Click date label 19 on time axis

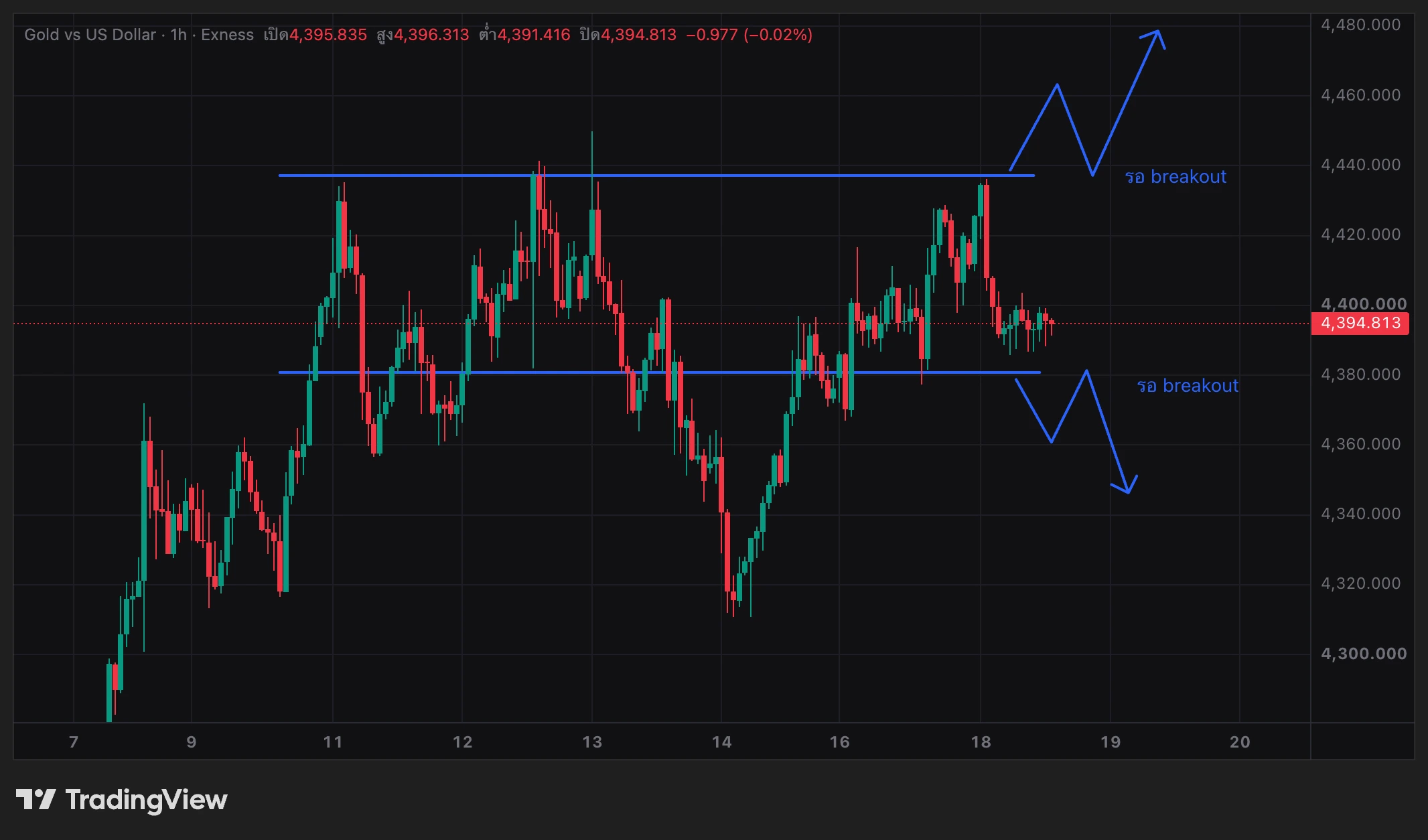pyautogui.click(x=1111, y=742)
